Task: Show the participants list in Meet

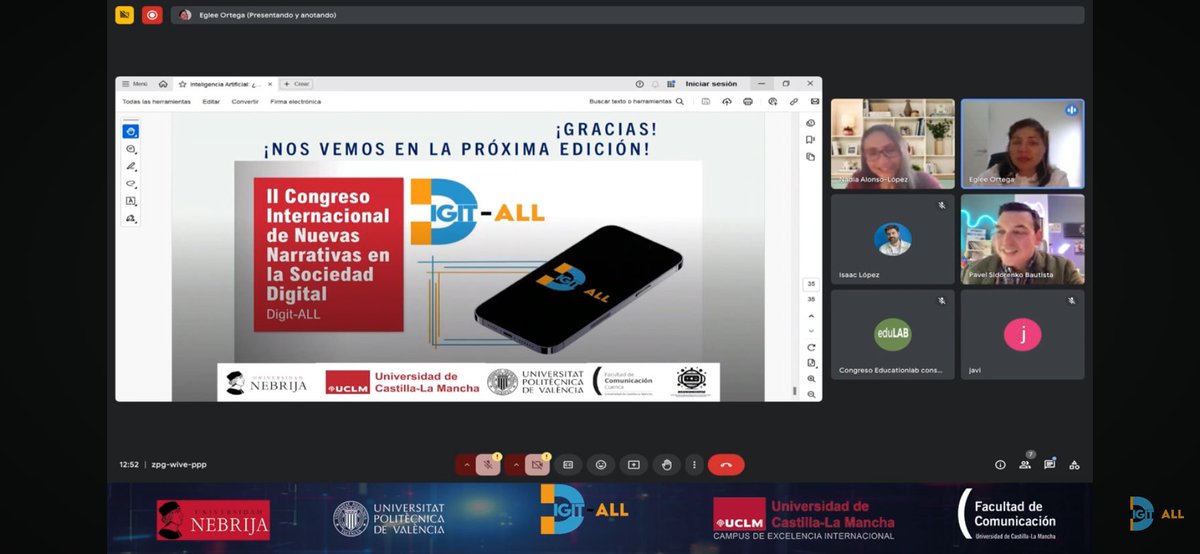Action: tap(1025, 464)
